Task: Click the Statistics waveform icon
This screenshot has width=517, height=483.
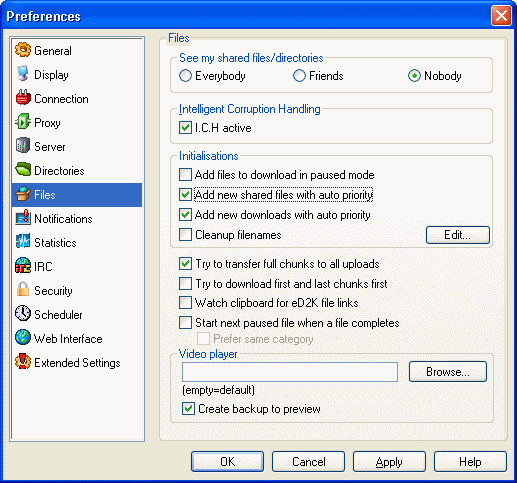Action: tap(23, 242)
